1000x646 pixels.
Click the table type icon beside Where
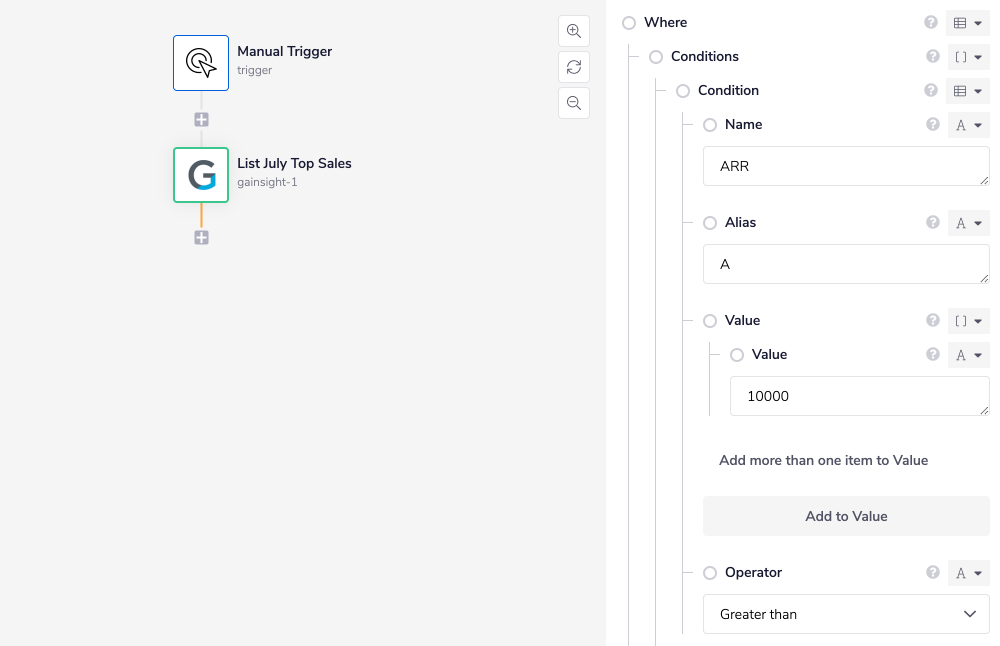968,22
